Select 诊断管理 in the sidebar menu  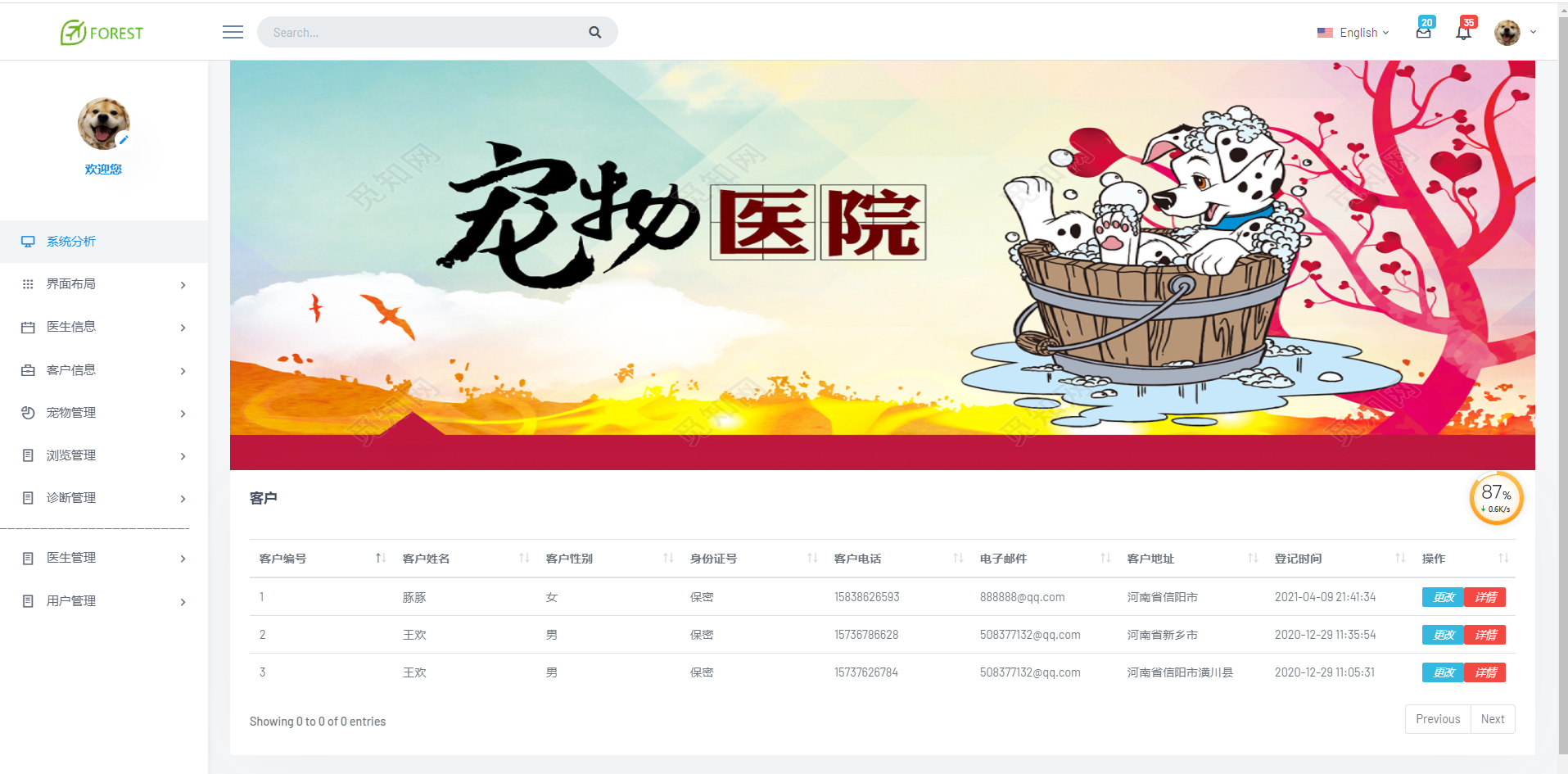point(70,497)
